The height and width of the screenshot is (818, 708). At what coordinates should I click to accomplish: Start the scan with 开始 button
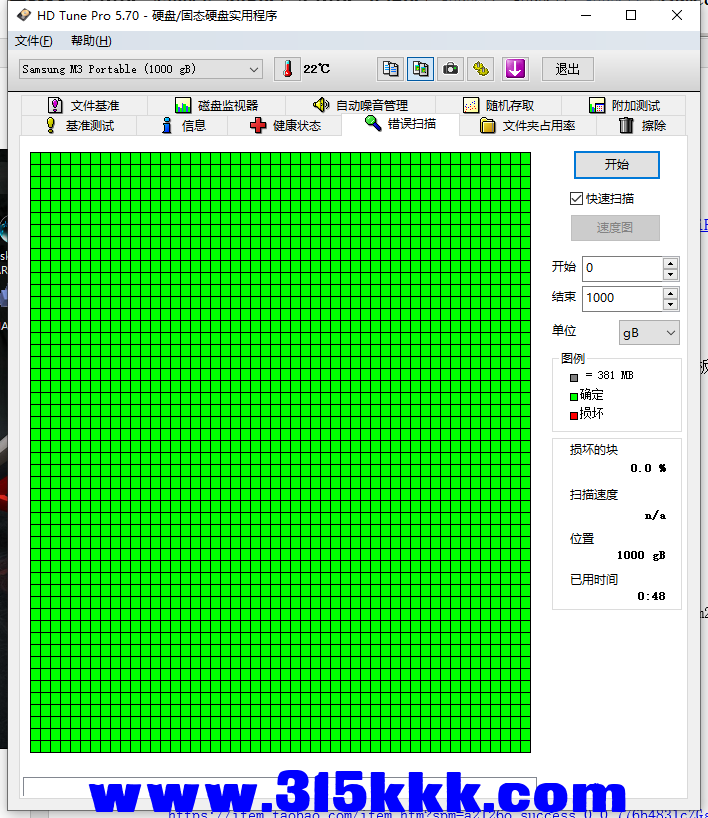pos(617,165)
